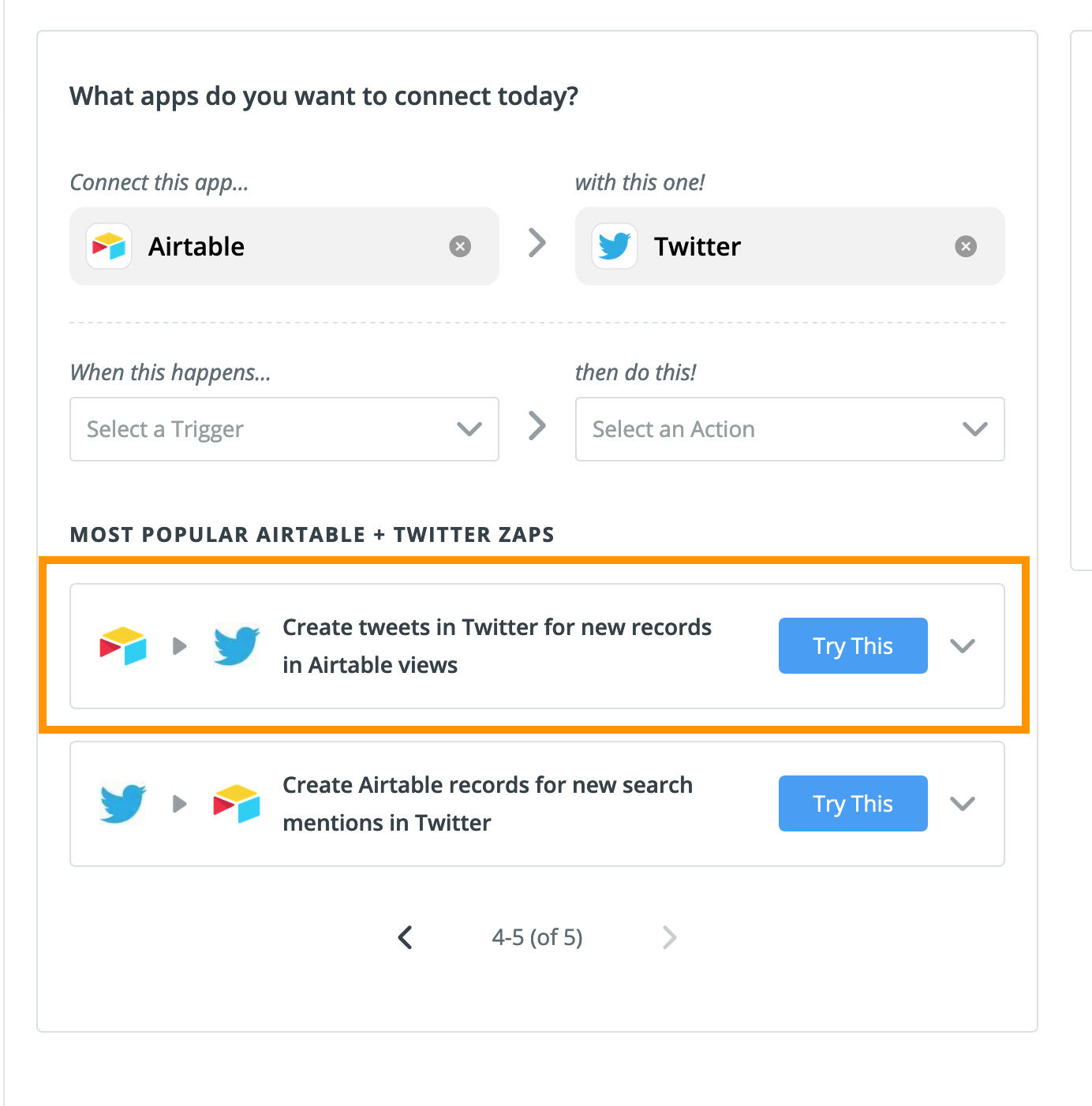
Task: Open the Select a Trigger dropdown
Action: (x=284, y=429)
